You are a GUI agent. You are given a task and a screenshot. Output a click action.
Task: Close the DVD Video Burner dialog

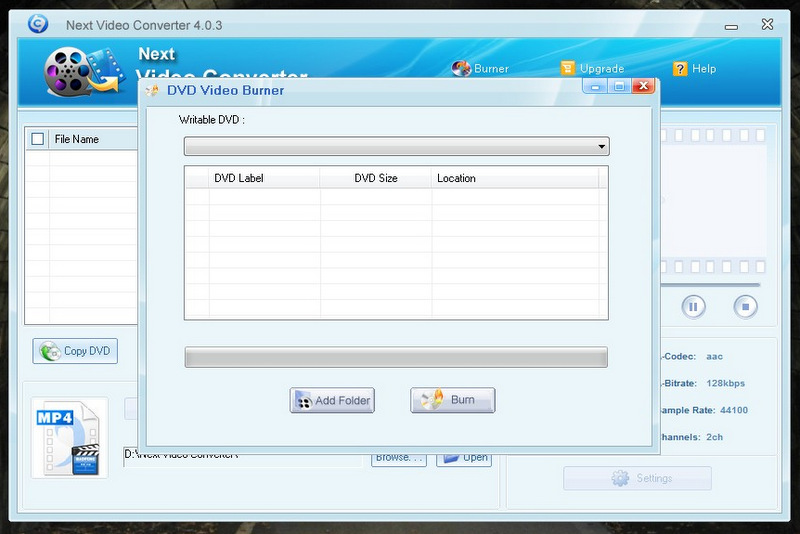643,86
